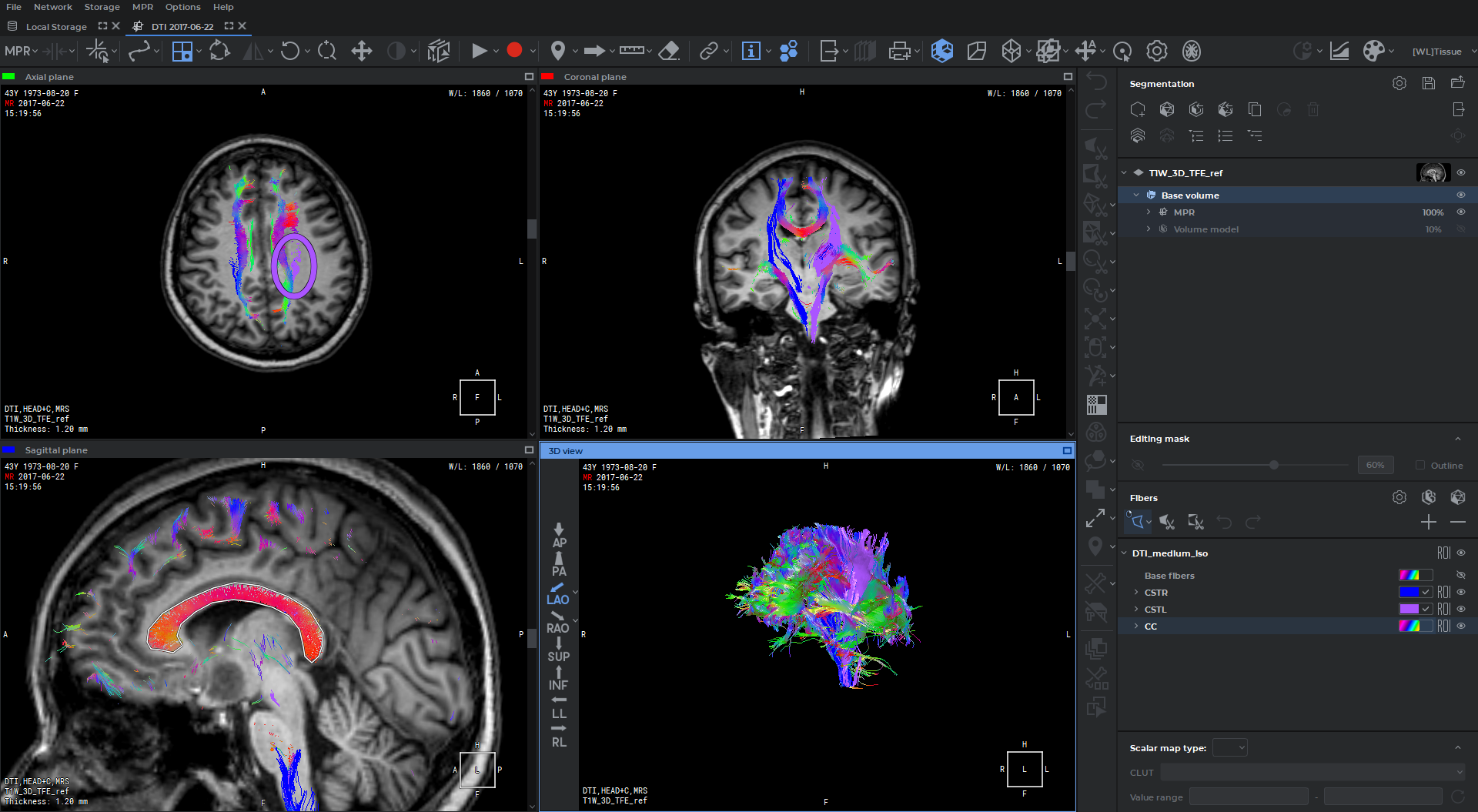Click the LAO orientation button in 3D view
The width and height of the screenshot is (1478, 812).
click(558, 593)
